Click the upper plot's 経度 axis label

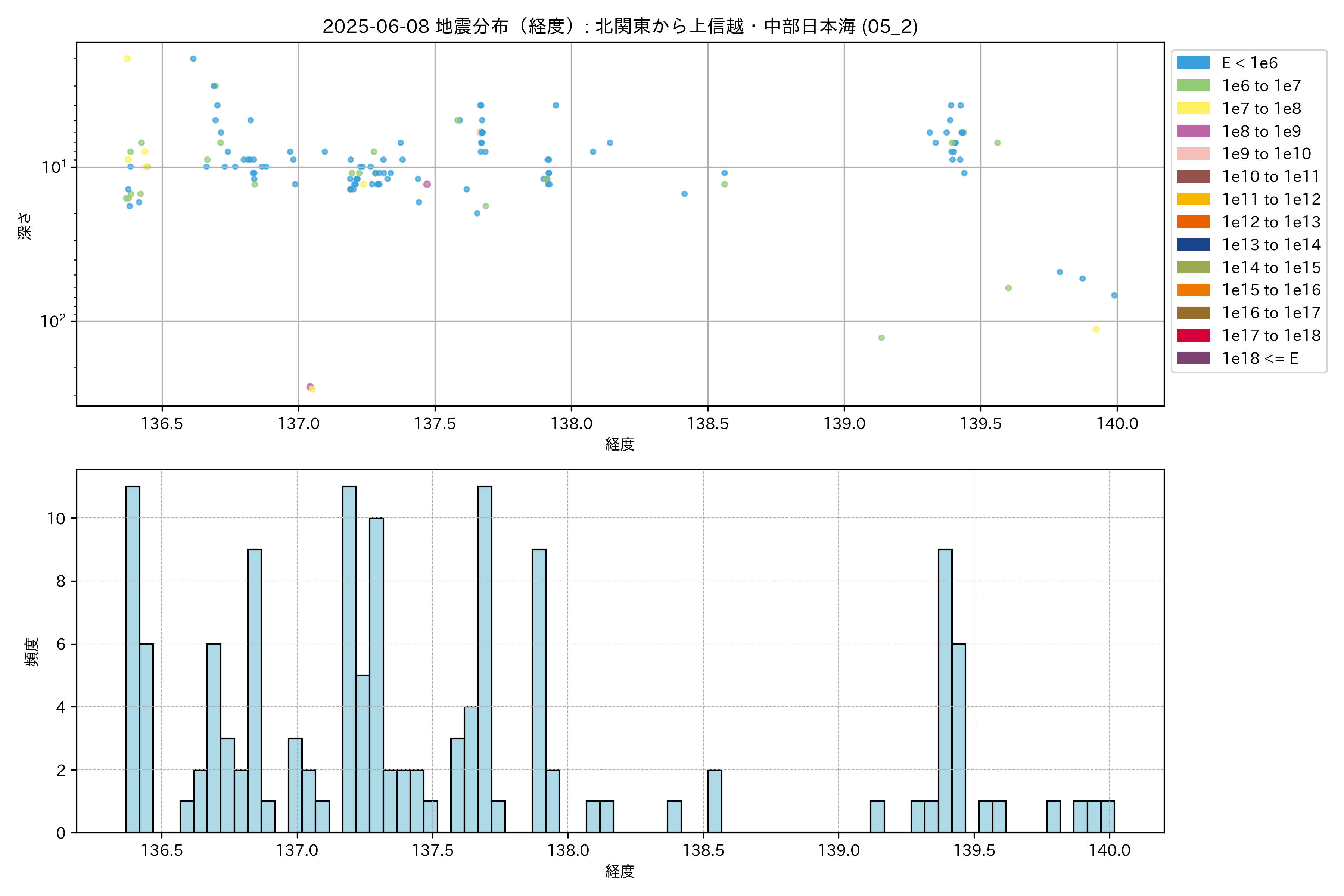tap(620, 444)
